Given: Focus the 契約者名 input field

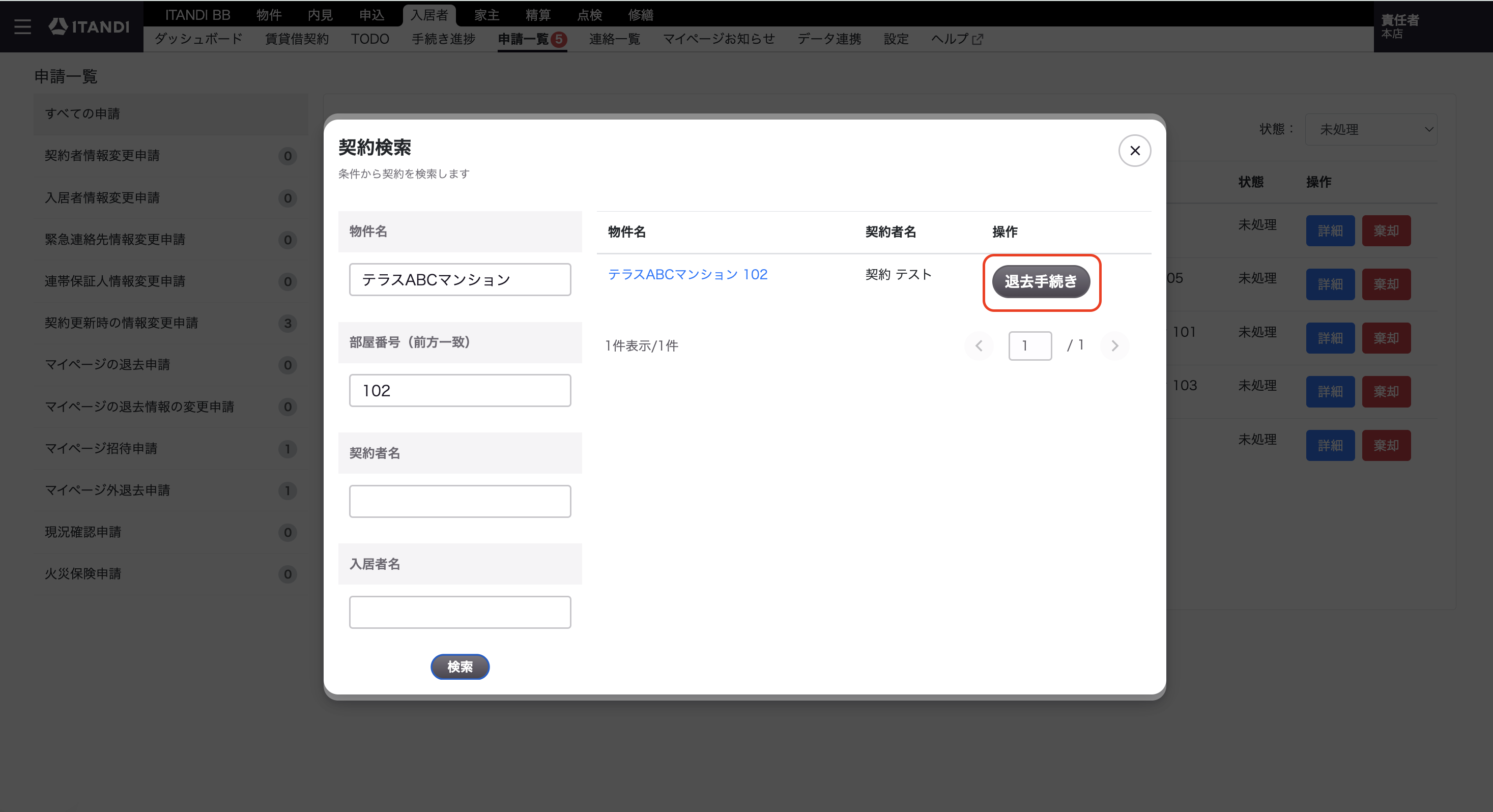Looking at the screenshot, I should coord(460,501).
